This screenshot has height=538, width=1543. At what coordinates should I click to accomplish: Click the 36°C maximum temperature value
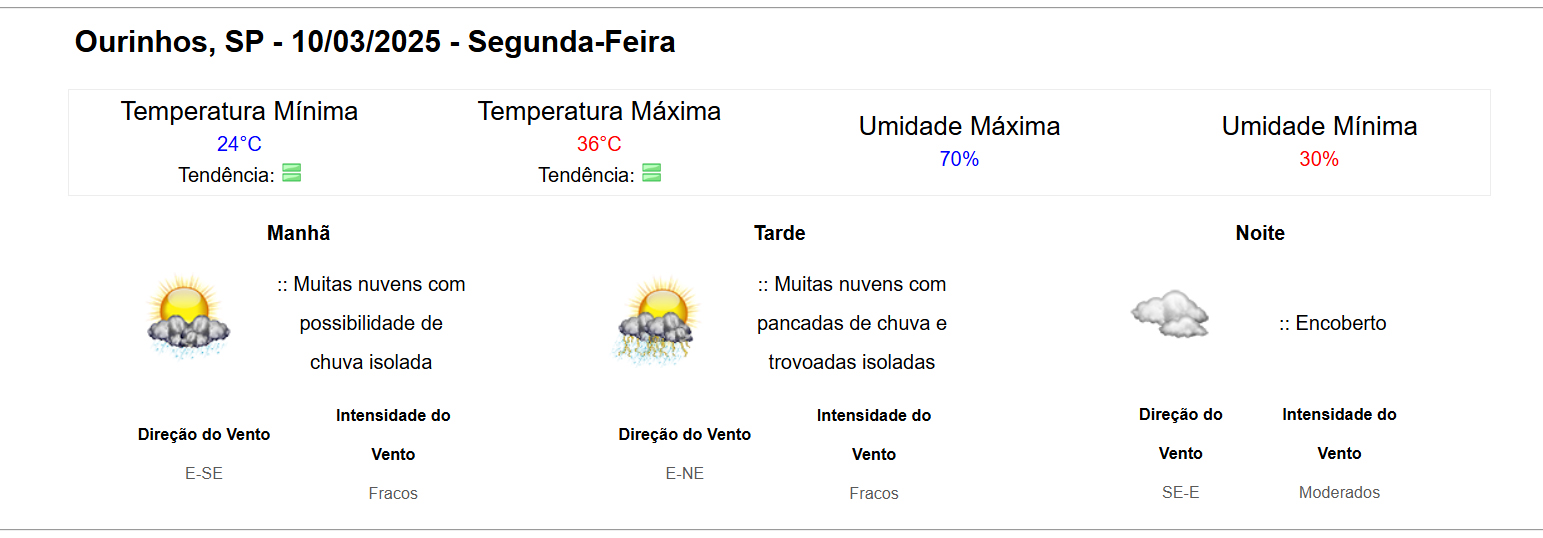(599, 144)
